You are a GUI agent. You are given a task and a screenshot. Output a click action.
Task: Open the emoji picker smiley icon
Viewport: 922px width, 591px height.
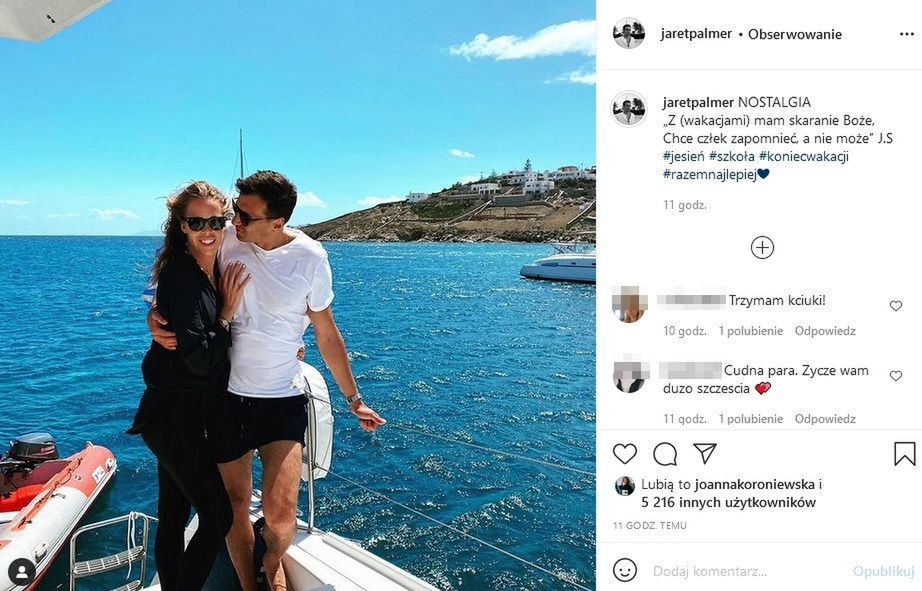coord(624,570)
